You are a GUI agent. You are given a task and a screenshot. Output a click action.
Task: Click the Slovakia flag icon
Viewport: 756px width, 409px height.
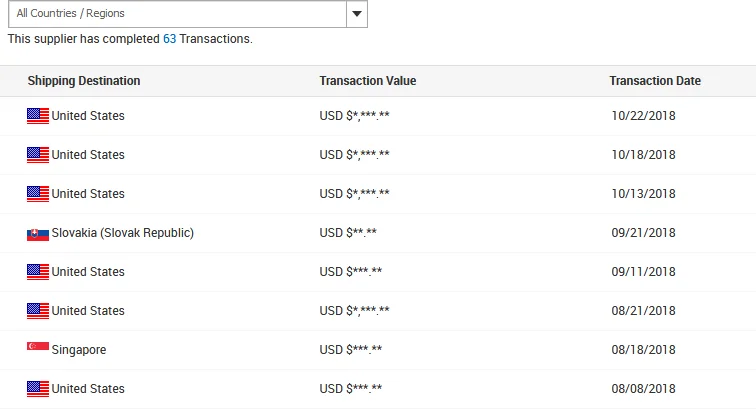(x=38, y=233)
